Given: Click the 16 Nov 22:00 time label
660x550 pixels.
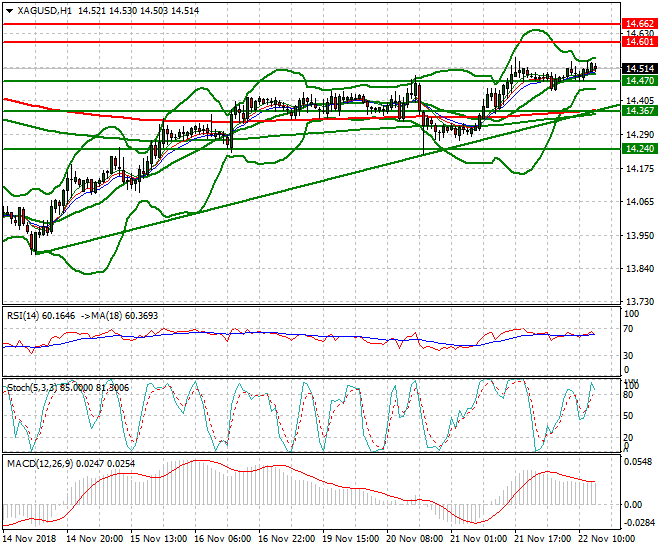Looking at the screenshot, I should pyautogui.click(x=287, y=539).
